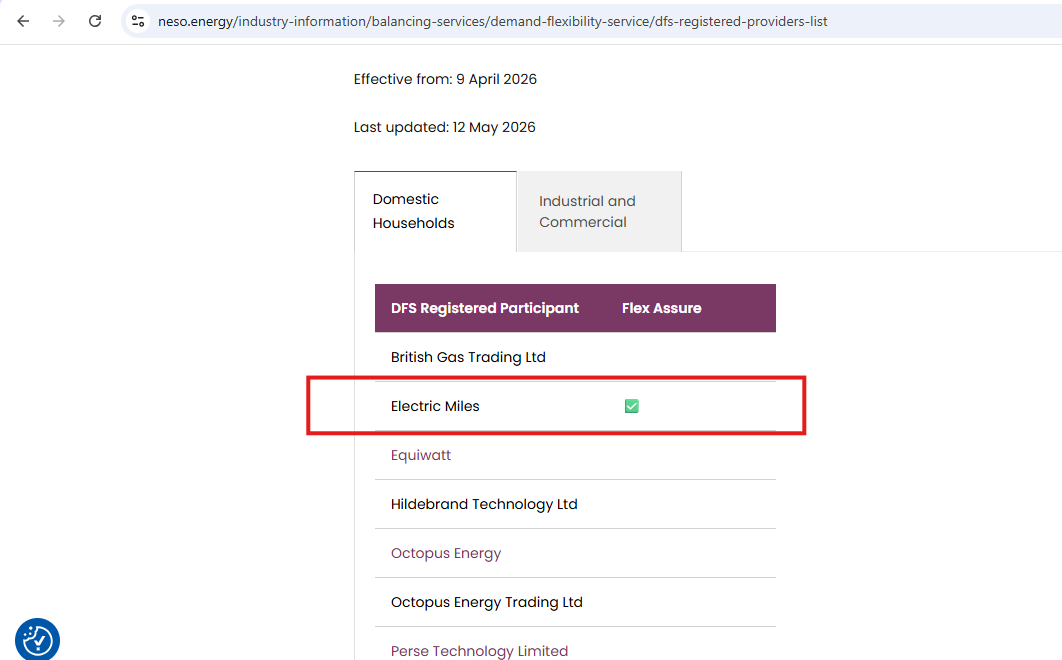Click the 'Last updated: 12 May 2026' text
The width and height of the screenshot is (1062, 660).
tap(444, 127)
